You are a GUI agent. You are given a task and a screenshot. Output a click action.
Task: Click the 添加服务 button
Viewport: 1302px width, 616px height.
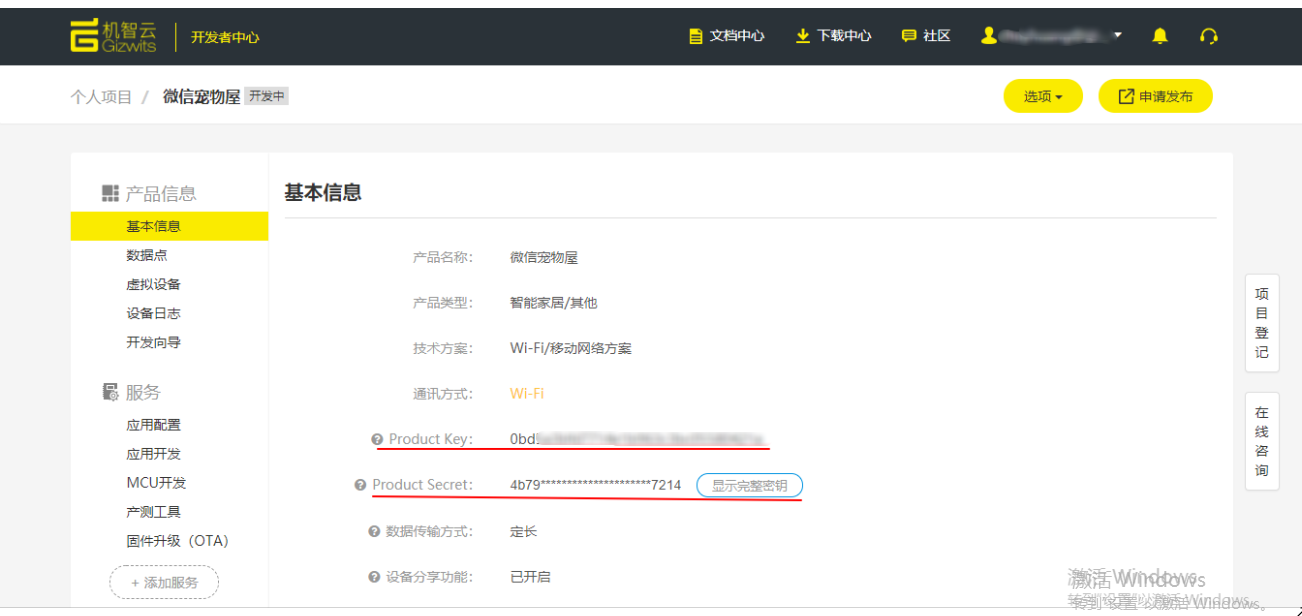[x=164, y=582]
